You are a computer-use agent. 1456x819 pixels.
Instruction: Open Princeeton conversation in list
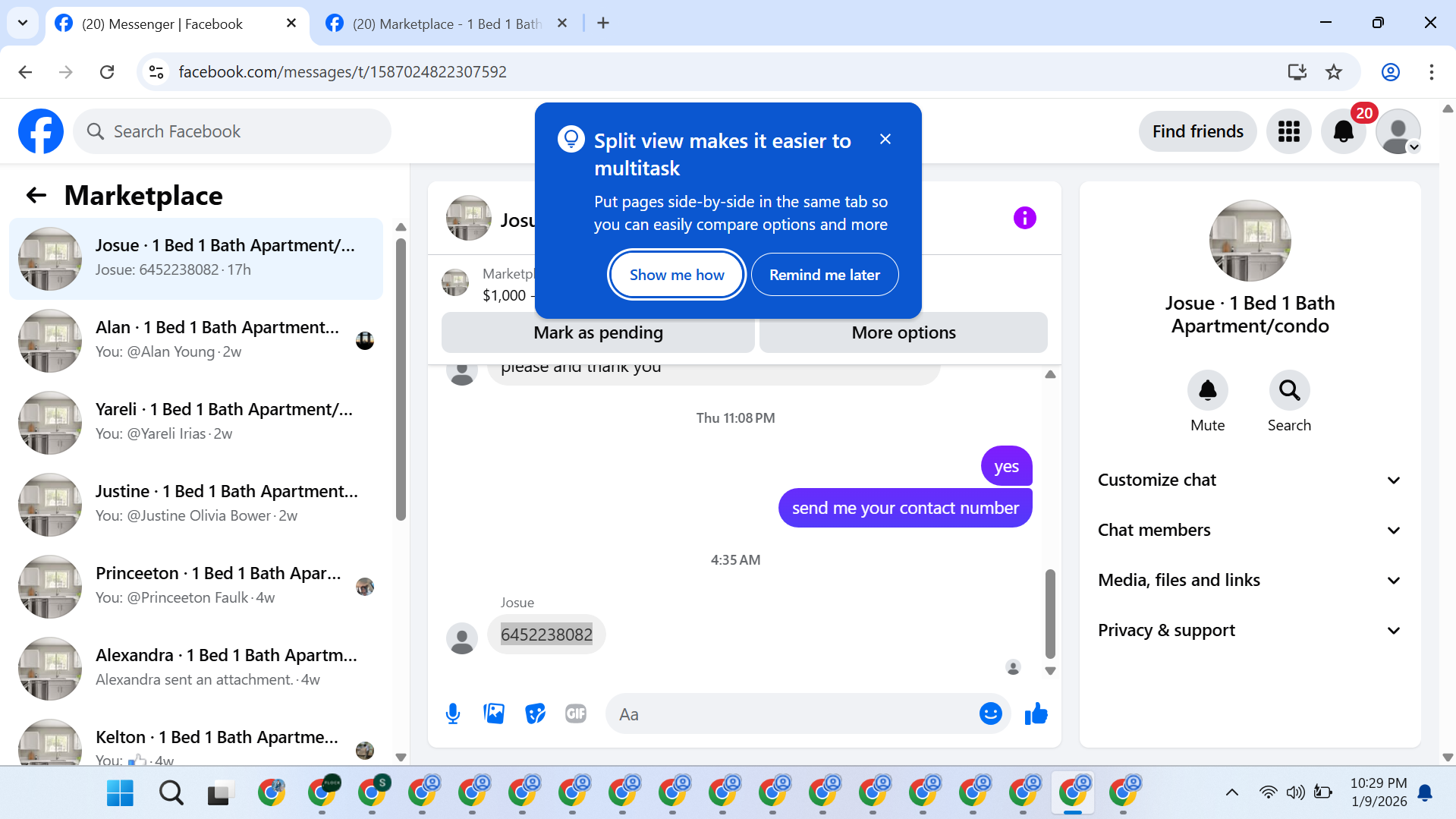tap(196, 586)
